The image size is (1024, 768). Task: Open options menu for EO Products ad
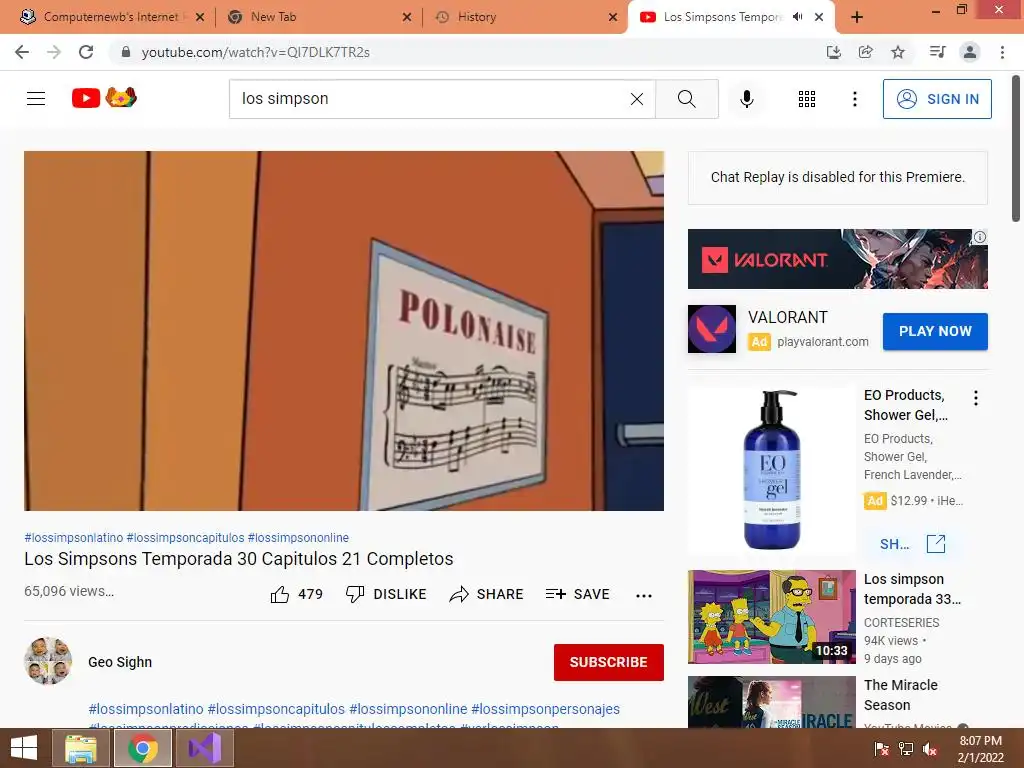tap(976, 398)
